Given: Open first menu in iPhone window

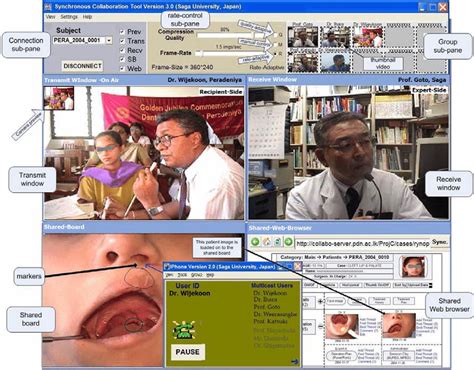Looking at the screenshot, I should (x=170, y=275).
